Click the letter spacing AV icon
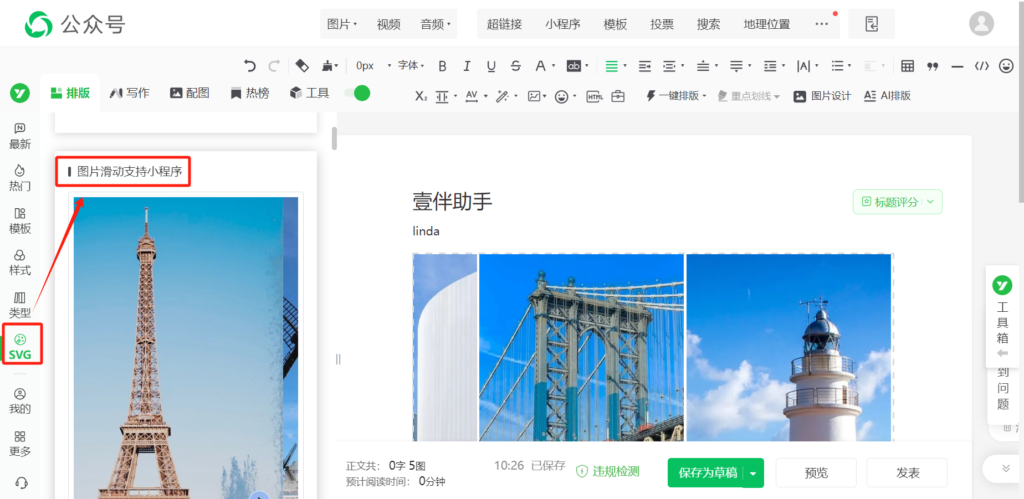Image resolution: width=1024 pixels, height=499 pixels. point(472,96)
